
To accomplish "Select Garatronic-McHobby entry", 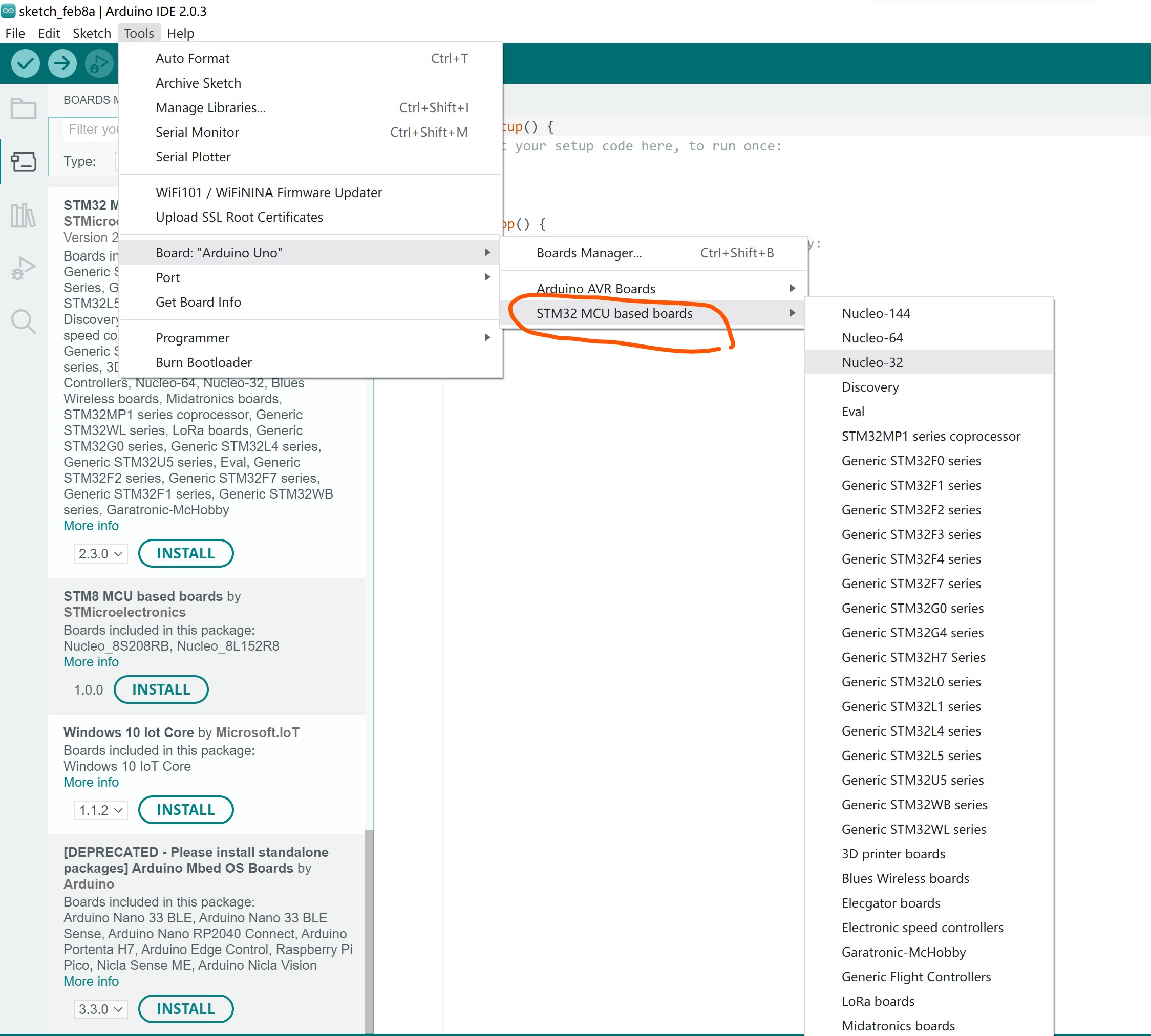I will click(x=929, y=952).
